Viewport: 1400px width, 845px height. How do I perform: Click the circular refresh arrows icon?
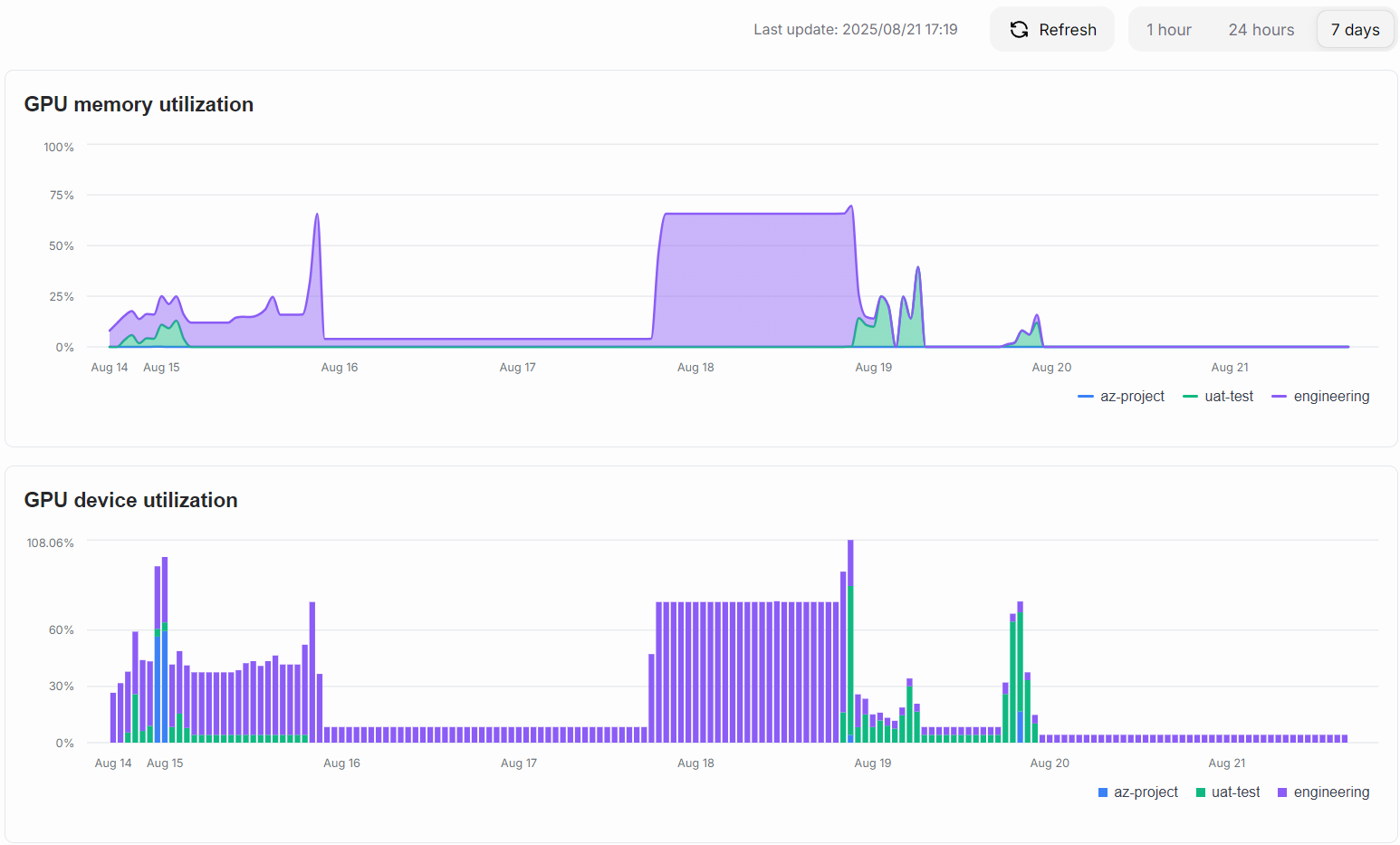tap(1019, 29)
